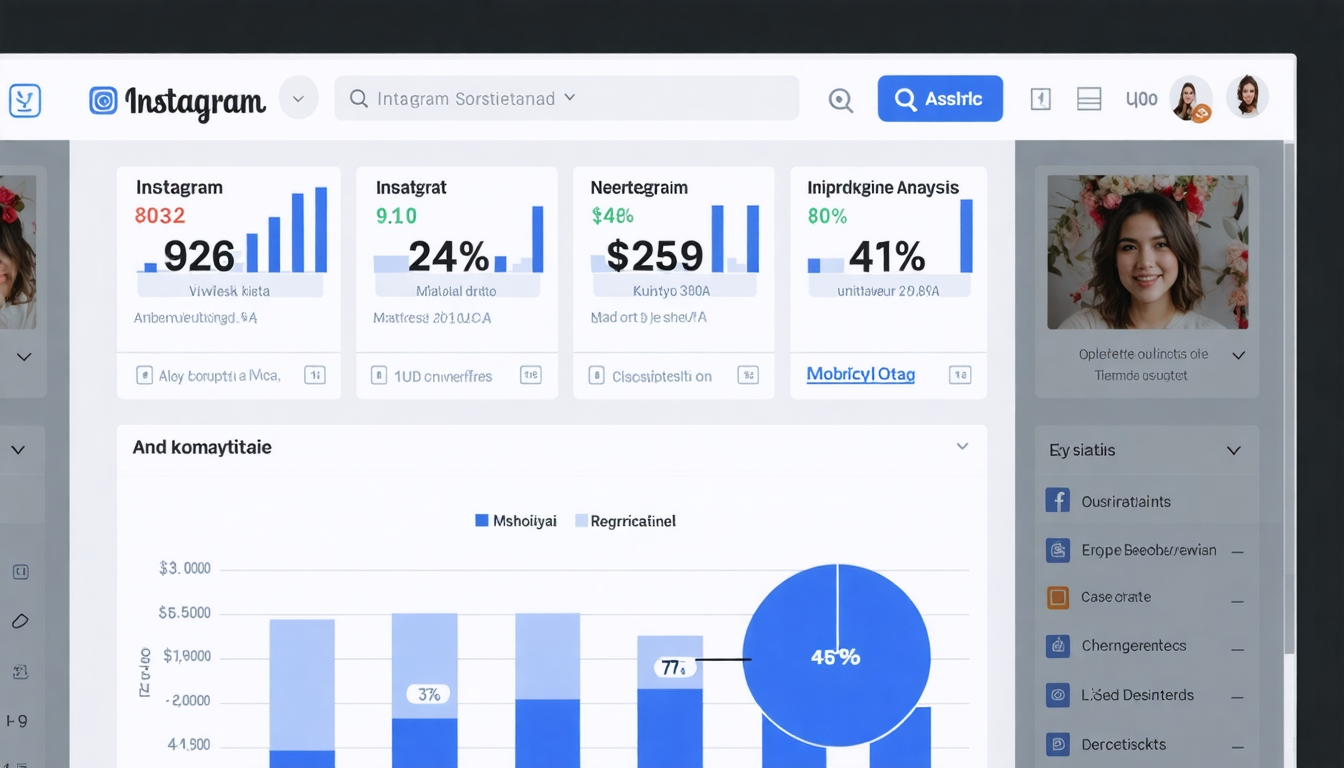Open the woman with flower crown photo
This screenshot has height=768, width=1344.
[1147, 252]
